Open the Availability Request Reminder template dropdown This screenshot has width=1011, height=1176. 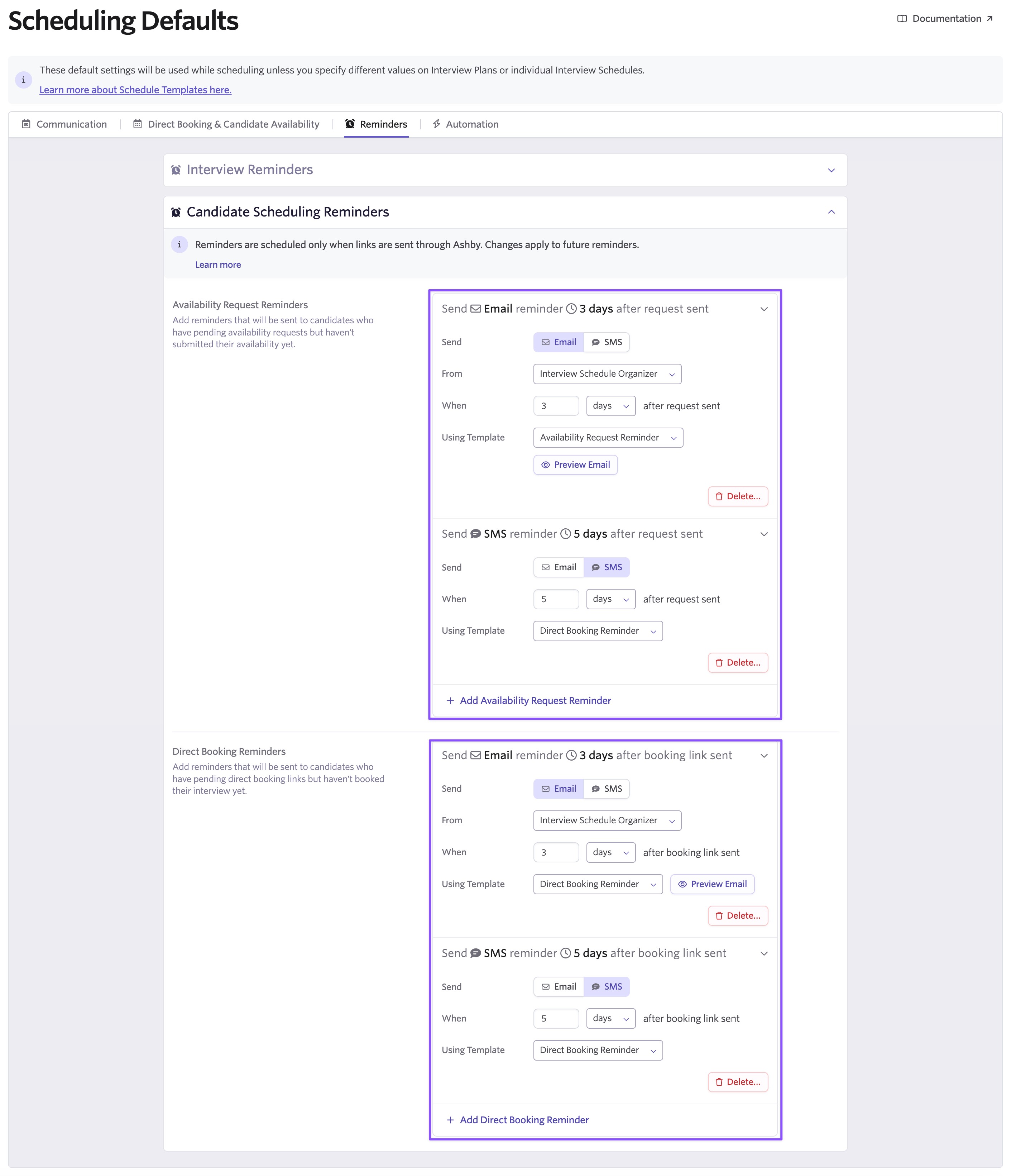[608, 438]
